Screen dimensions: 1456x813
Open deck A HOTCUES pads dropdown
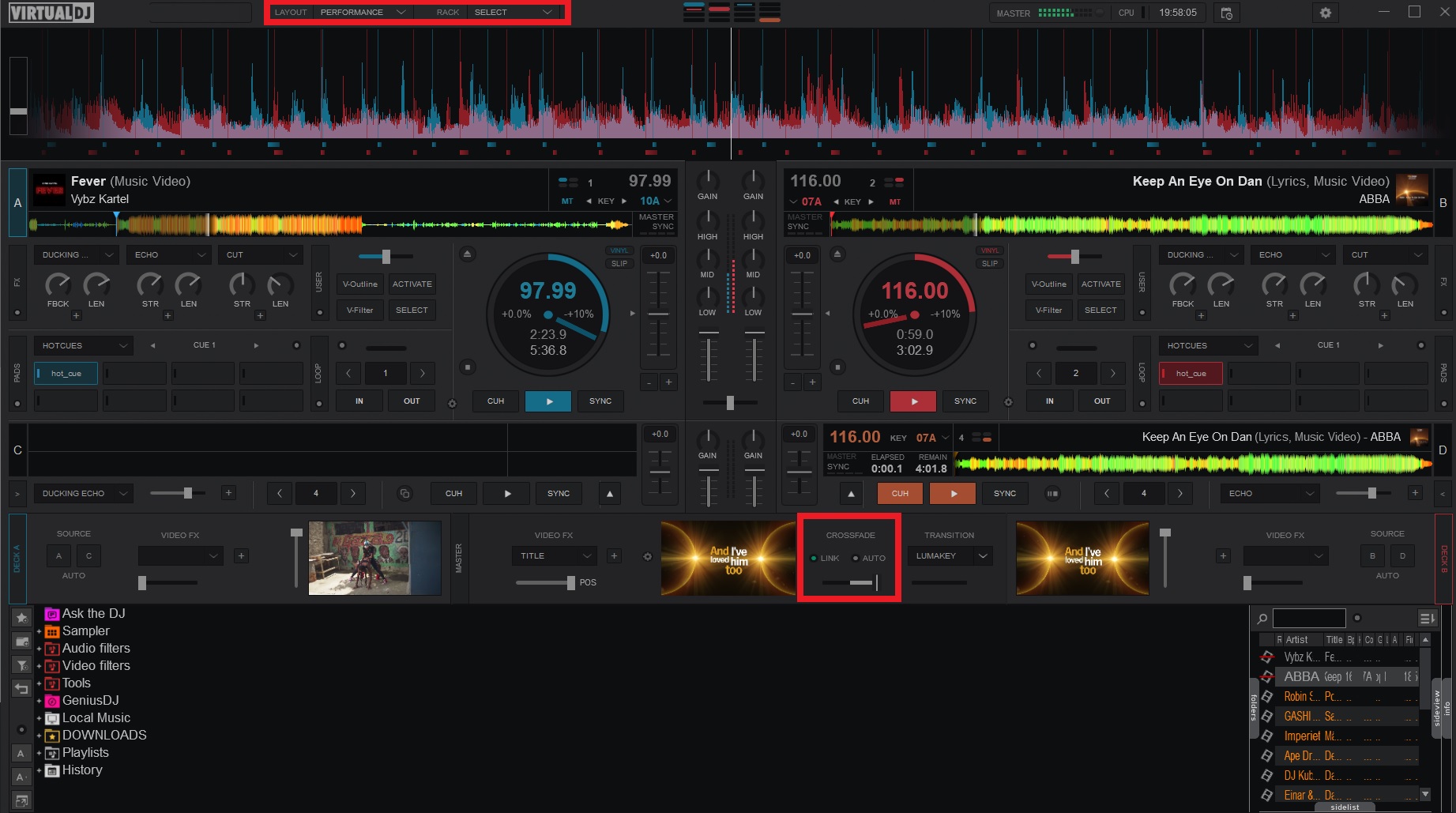click(x=83, y=346)
